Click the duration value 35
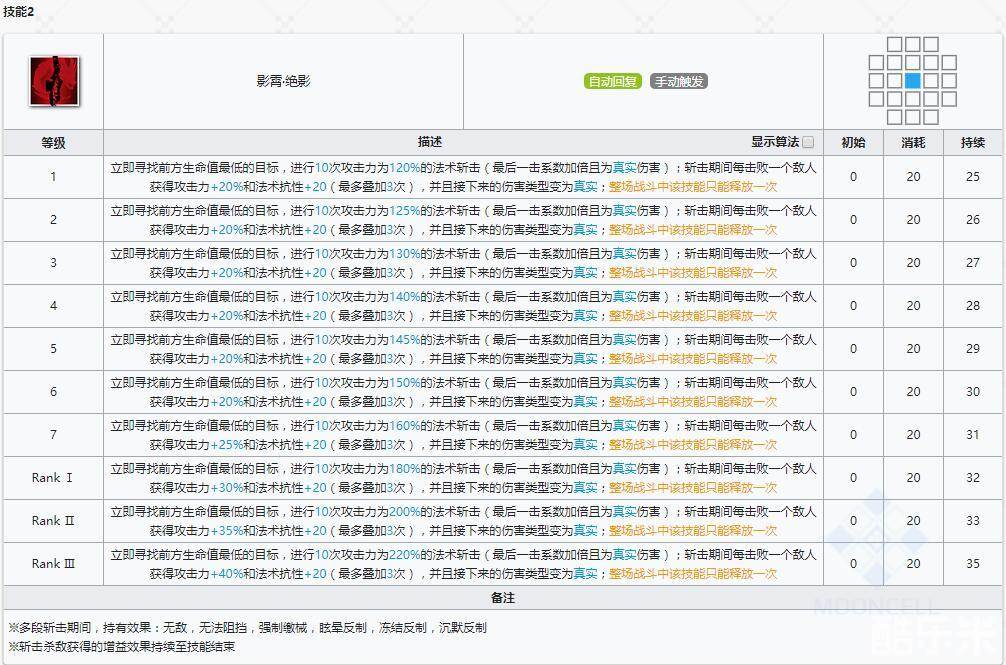The height and width of the screenshot is (665, 1006). coord(973,564)
